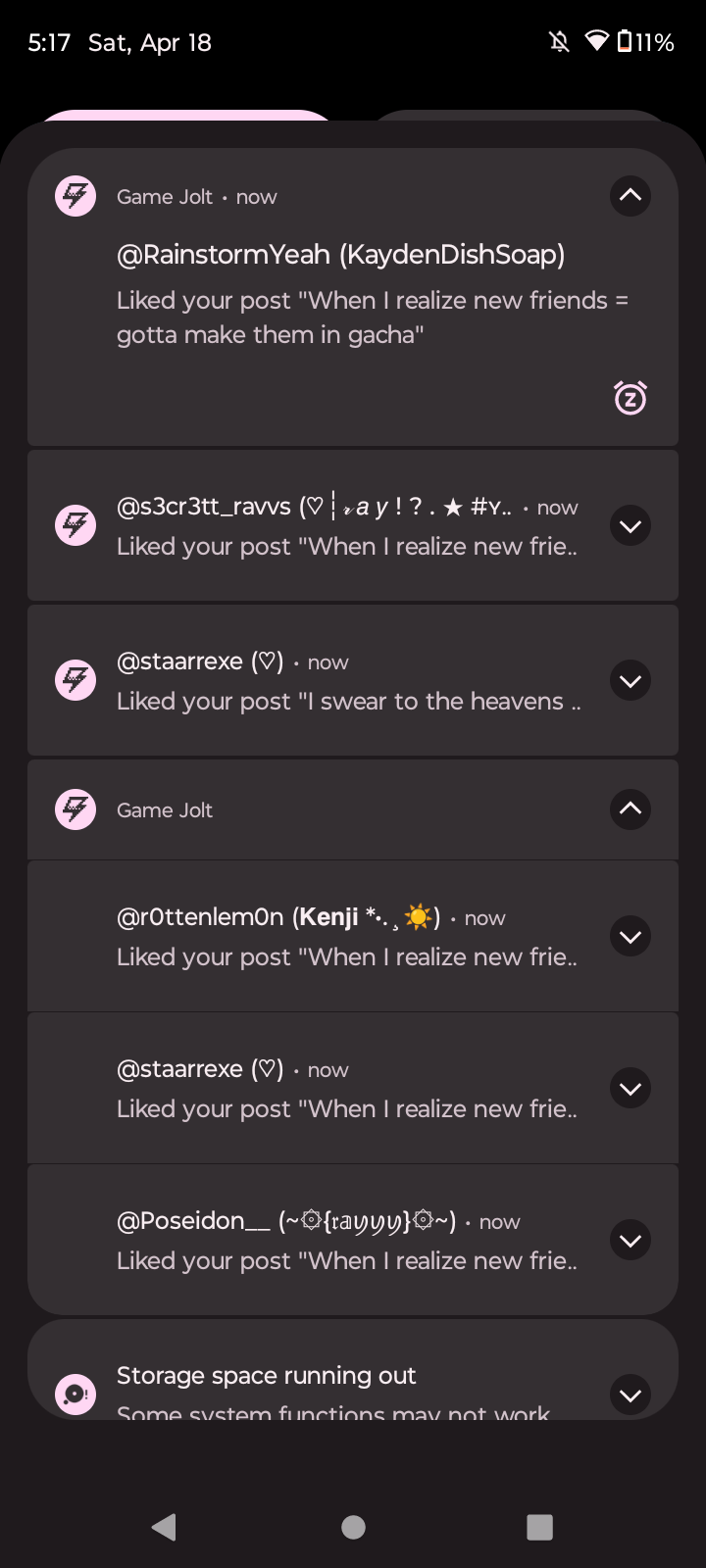Tap Game Jolt icon beside 'I swear' notification
Viewport: 706px width, 1568px height.
(x=76, y=680)
